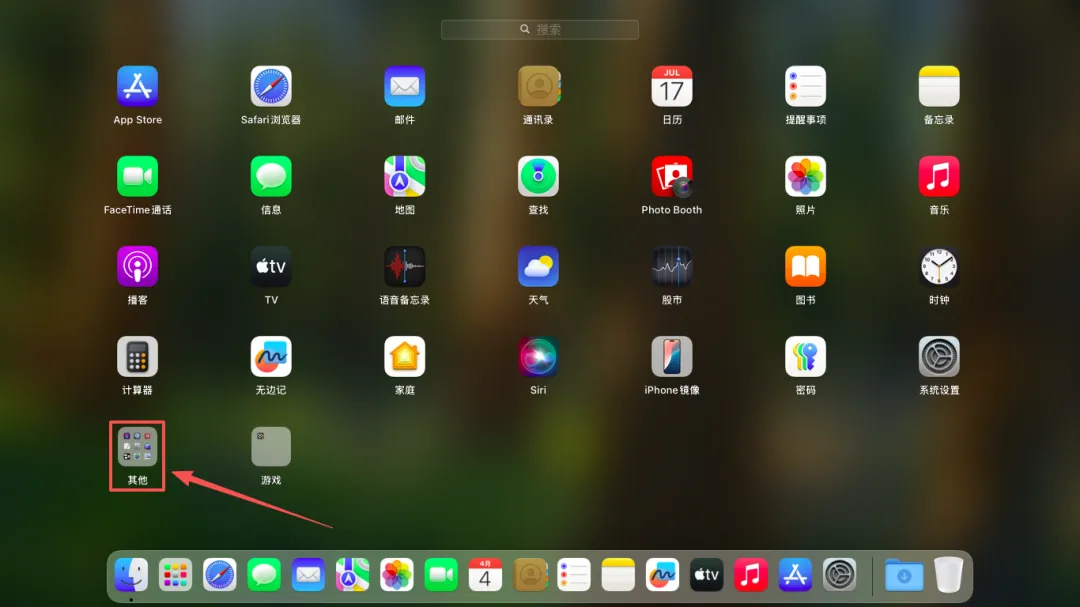Open Apple TV from the Dock
Screen dimensions: 1080x607
point(707,575)
